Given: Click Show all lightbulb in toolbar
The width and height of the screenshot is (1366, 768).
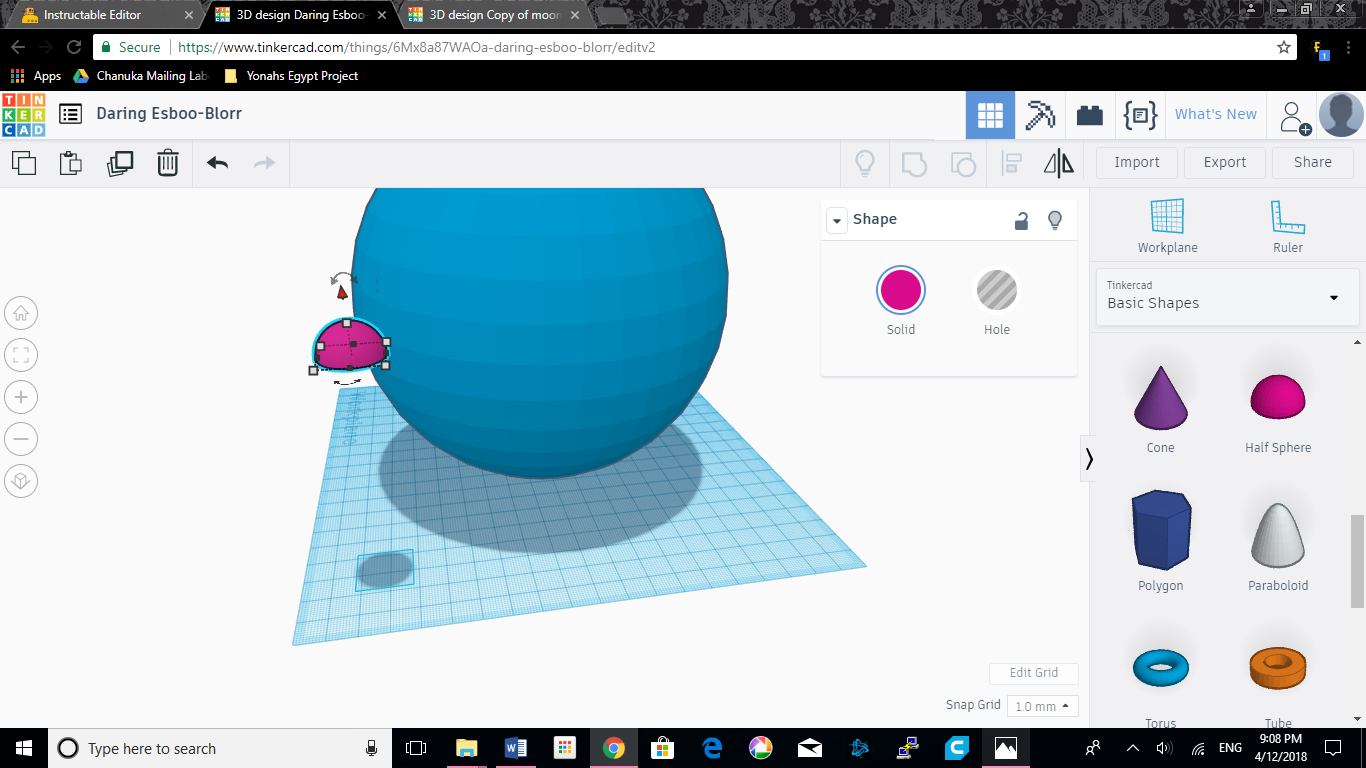Looking at the screenshot, I should (865, 163).
